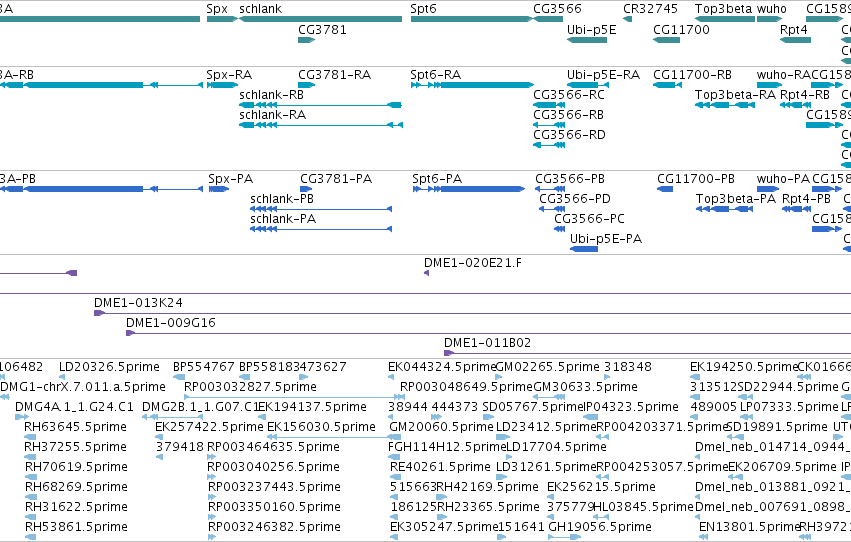
Task: Click the schlank-PA protein label
Action: point(283,219)
